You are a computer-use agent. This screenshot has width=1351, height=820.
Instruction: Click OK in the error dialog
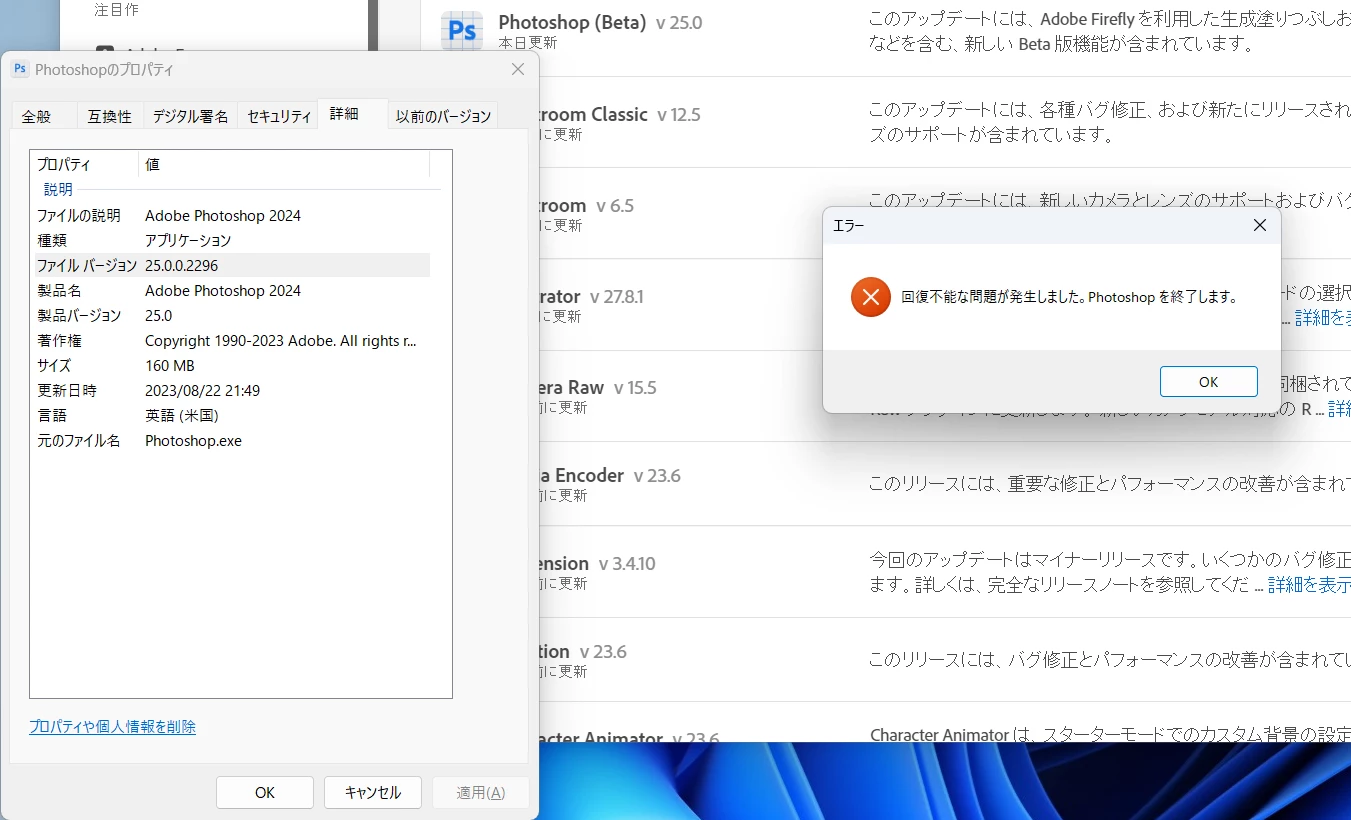(x=1208, y=382)
